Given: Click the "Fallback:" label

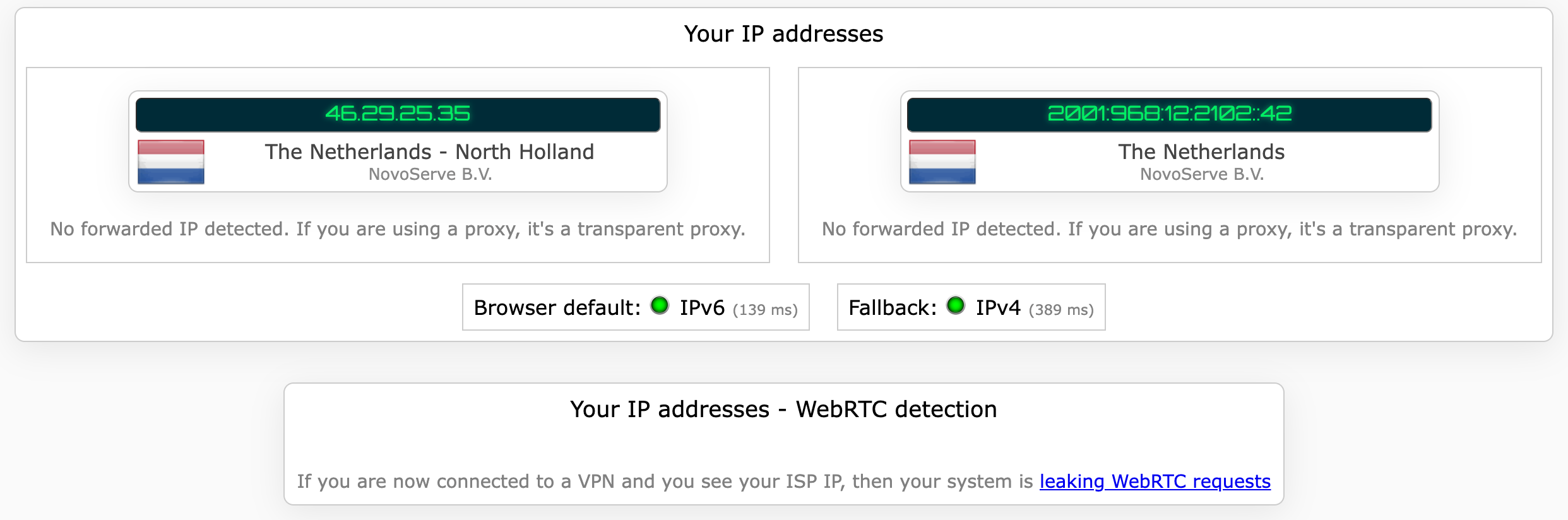Looking at the screenshot, I should 892,308.
